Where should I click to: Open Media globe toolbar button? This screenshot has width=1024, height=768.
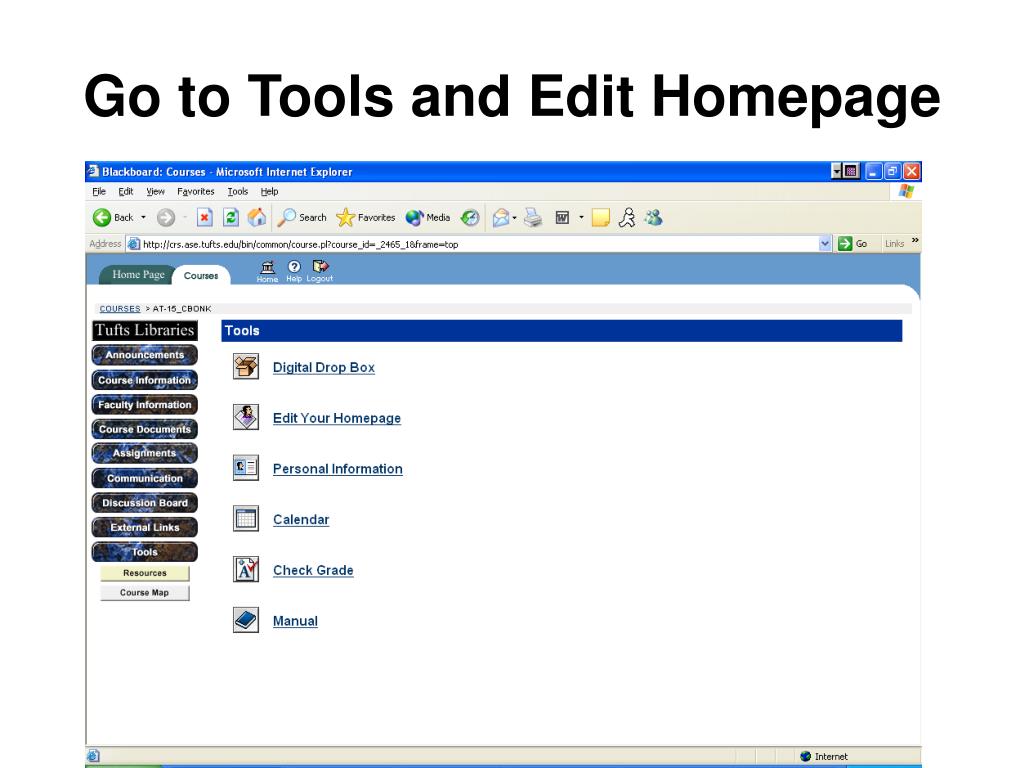(x=428, y=217)
